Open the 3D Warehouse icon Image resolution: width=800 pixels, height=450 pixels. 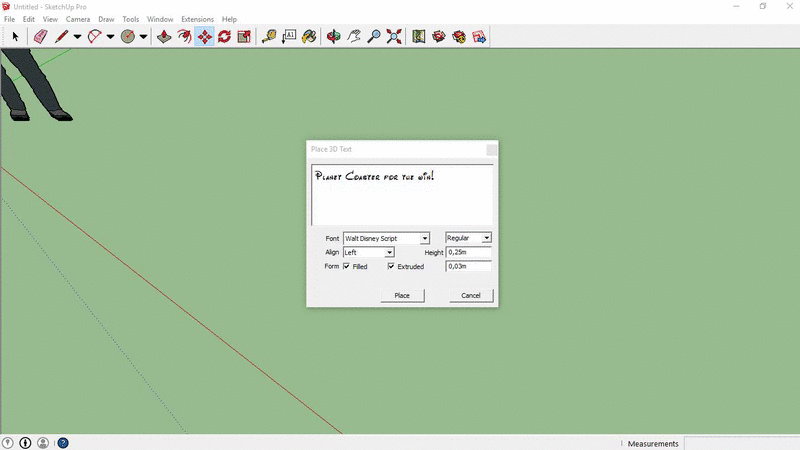pyautogui.click(x=439, y=36)
